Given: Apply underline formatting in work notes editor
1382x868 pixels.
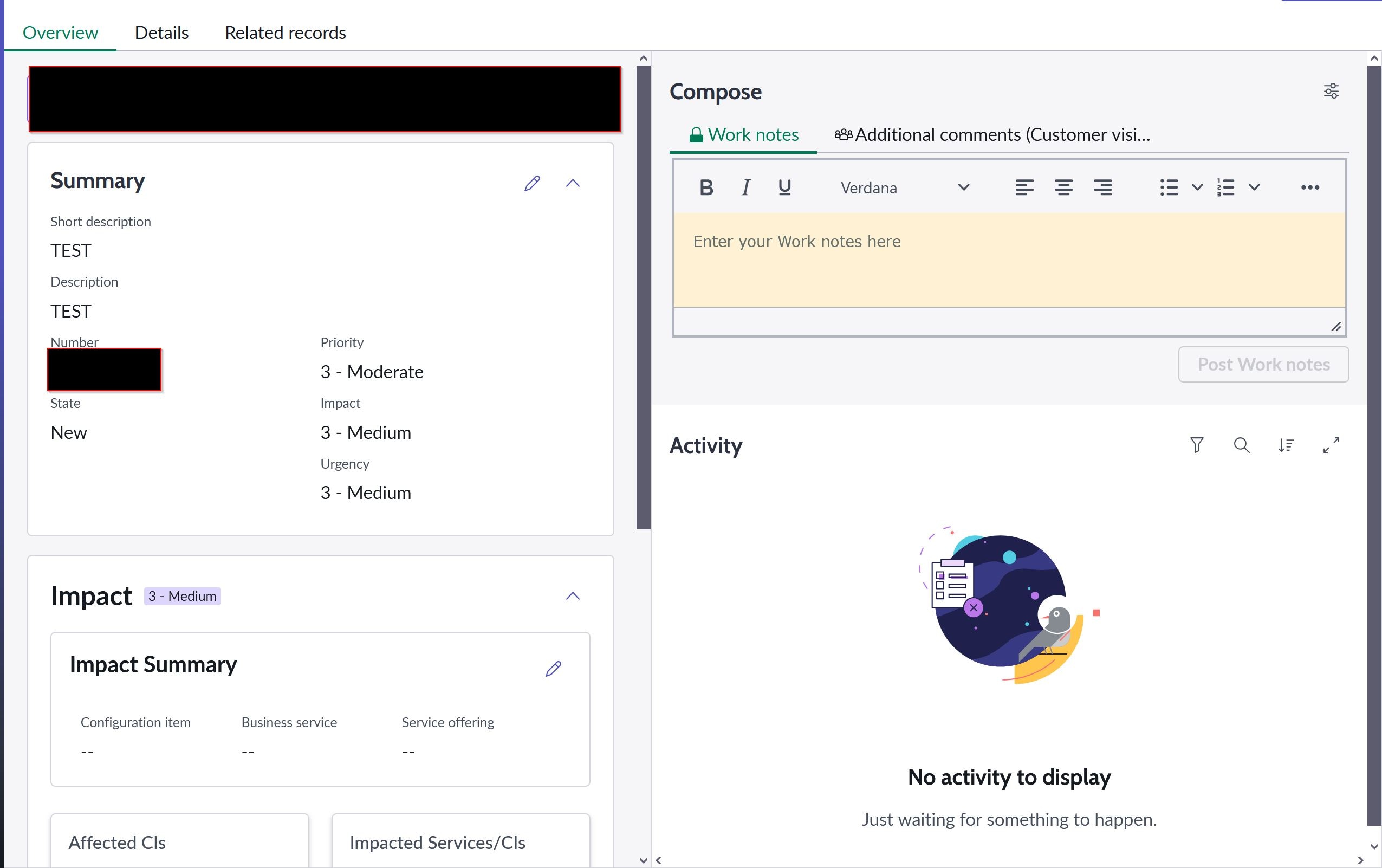Looking at the screenshot, I should coord(784,186).
